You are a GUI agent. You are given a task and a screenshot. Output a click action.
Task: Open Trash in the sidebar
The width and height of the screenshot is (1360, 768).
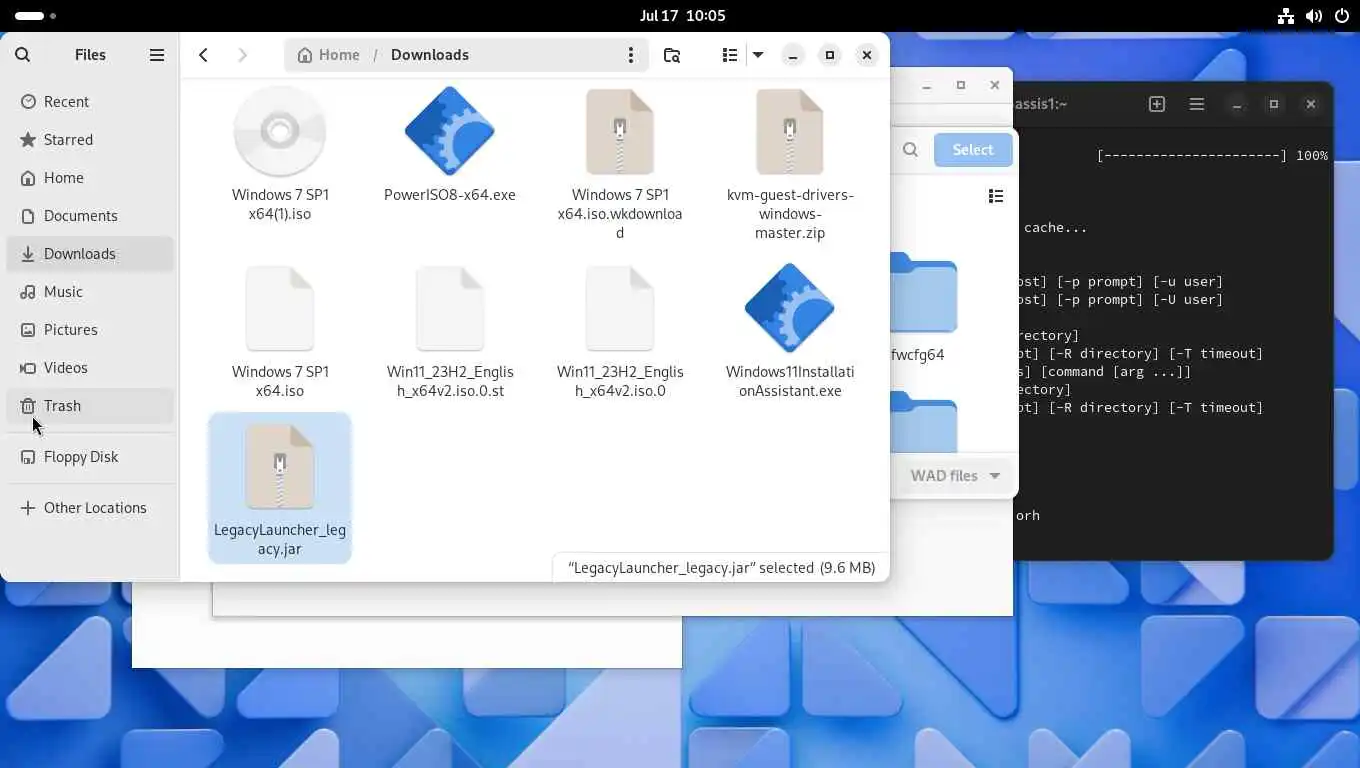point(90,406)
